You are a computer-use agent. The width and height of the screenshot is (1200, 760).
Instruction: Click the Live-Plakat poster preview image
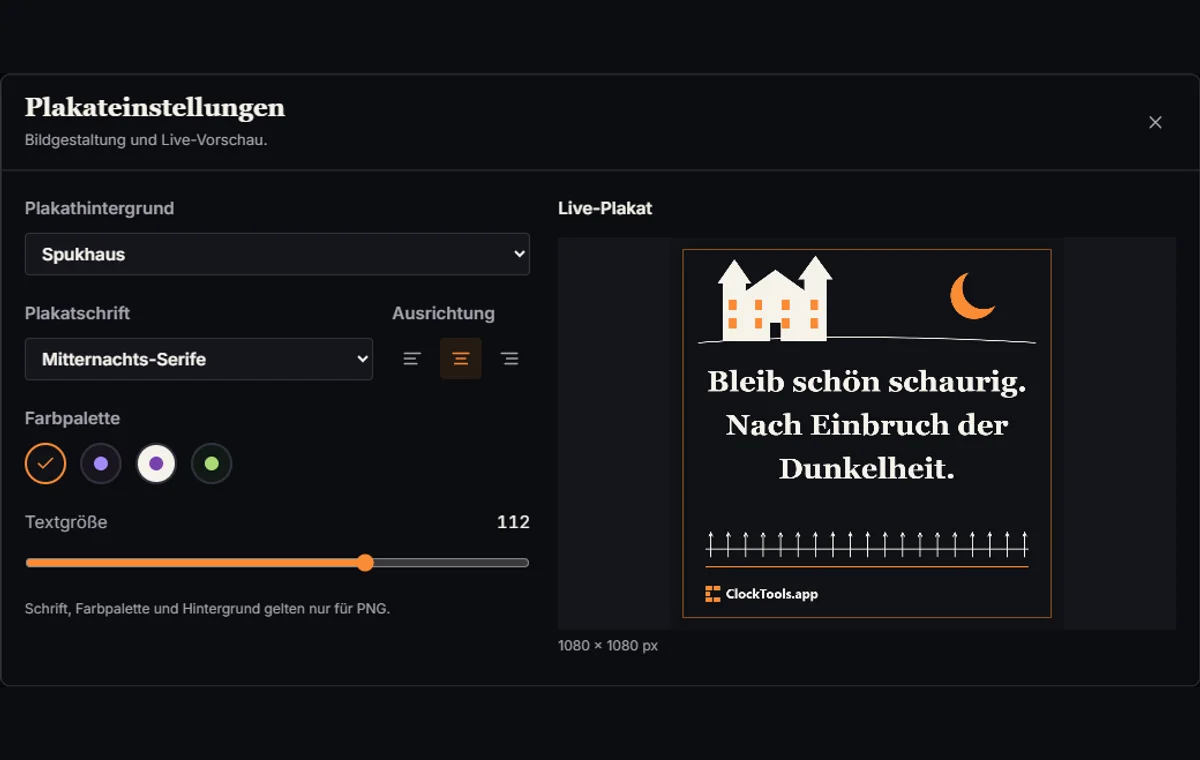(867, 433)
